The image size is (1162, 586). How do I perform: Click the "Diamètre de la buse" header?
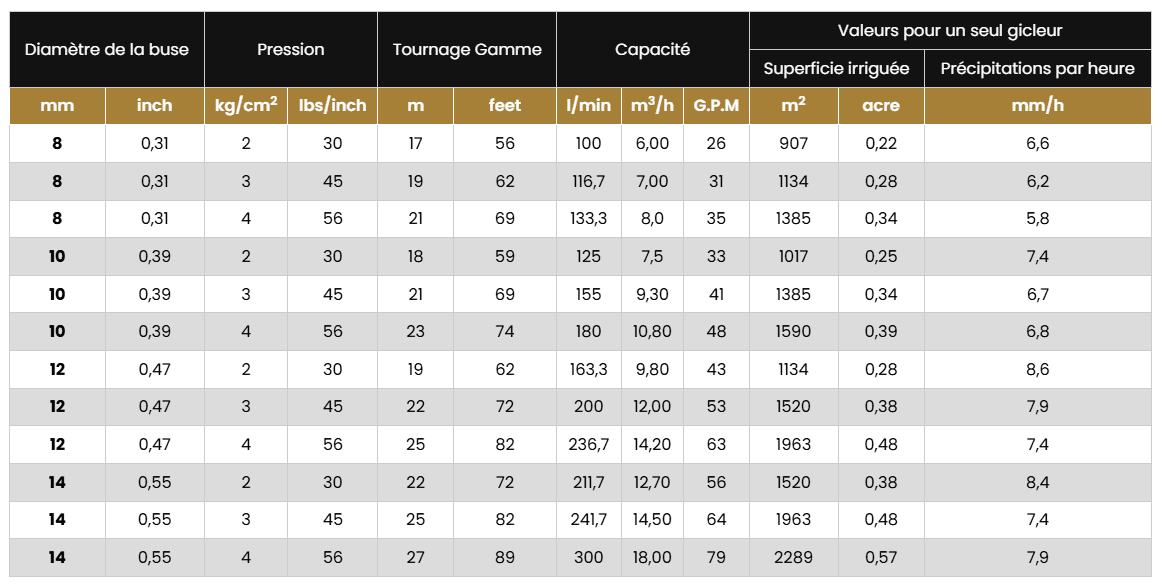(x=106, y=49)
